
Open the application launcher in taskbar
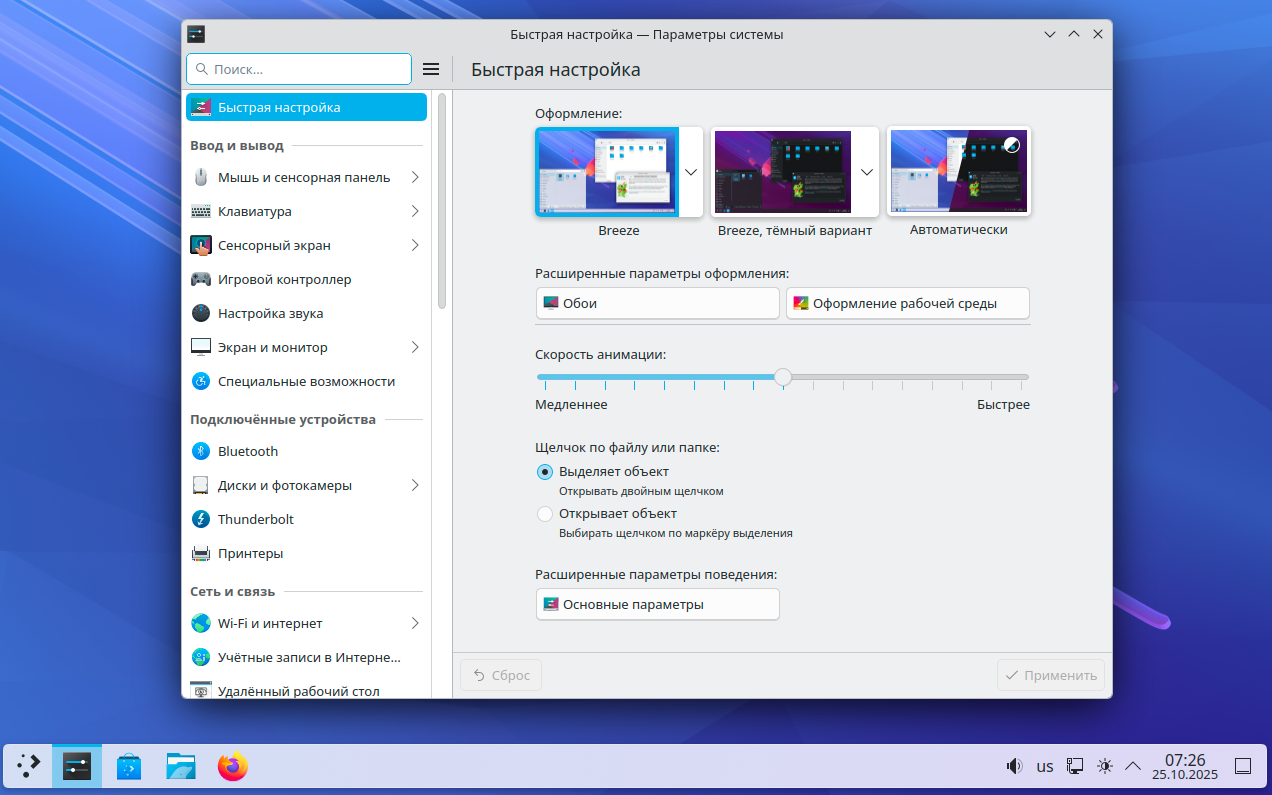[29, 767]
